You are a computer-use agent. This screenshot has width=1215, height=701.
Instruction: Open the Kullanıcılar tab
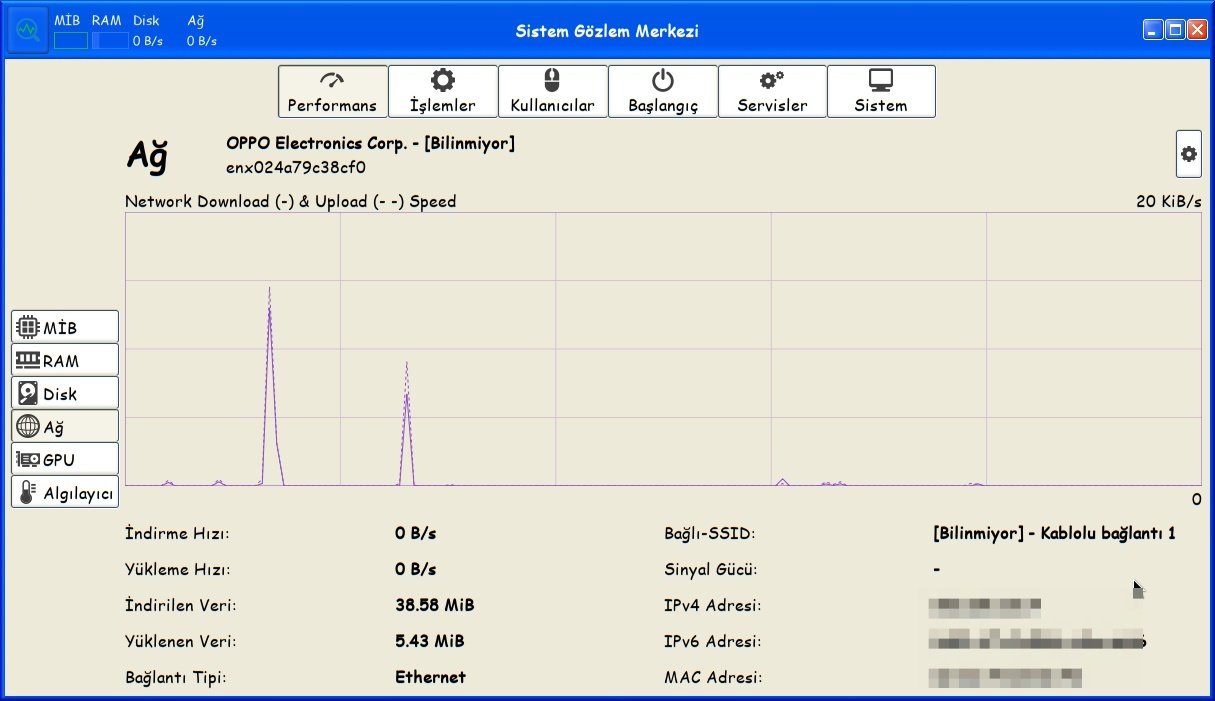pos(553,92)
